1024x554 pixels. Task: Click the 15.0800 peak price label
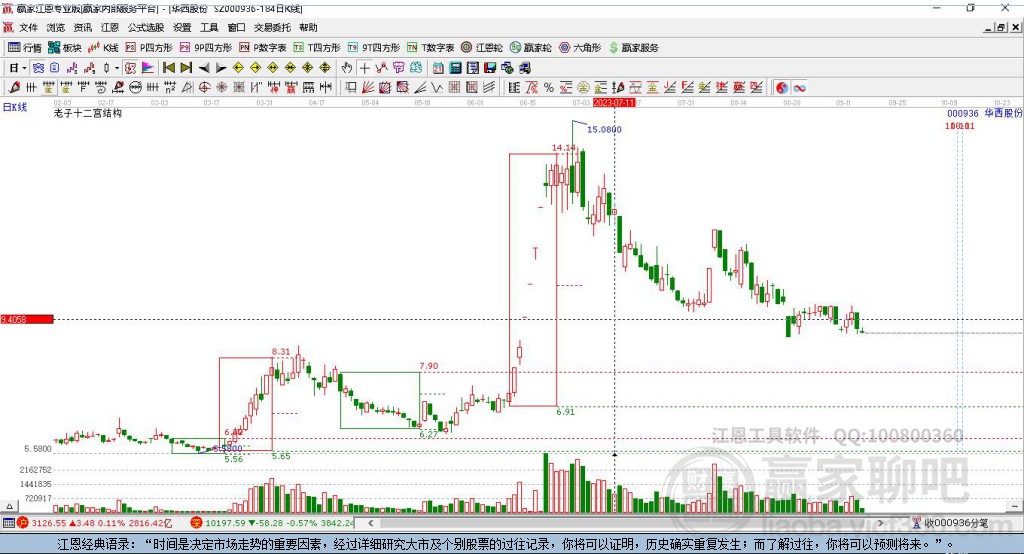click(x=604, y=129)
